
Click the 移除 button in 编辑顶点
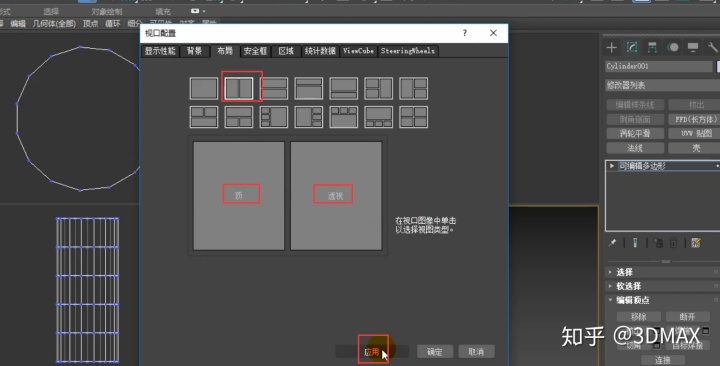pos(639,317)
